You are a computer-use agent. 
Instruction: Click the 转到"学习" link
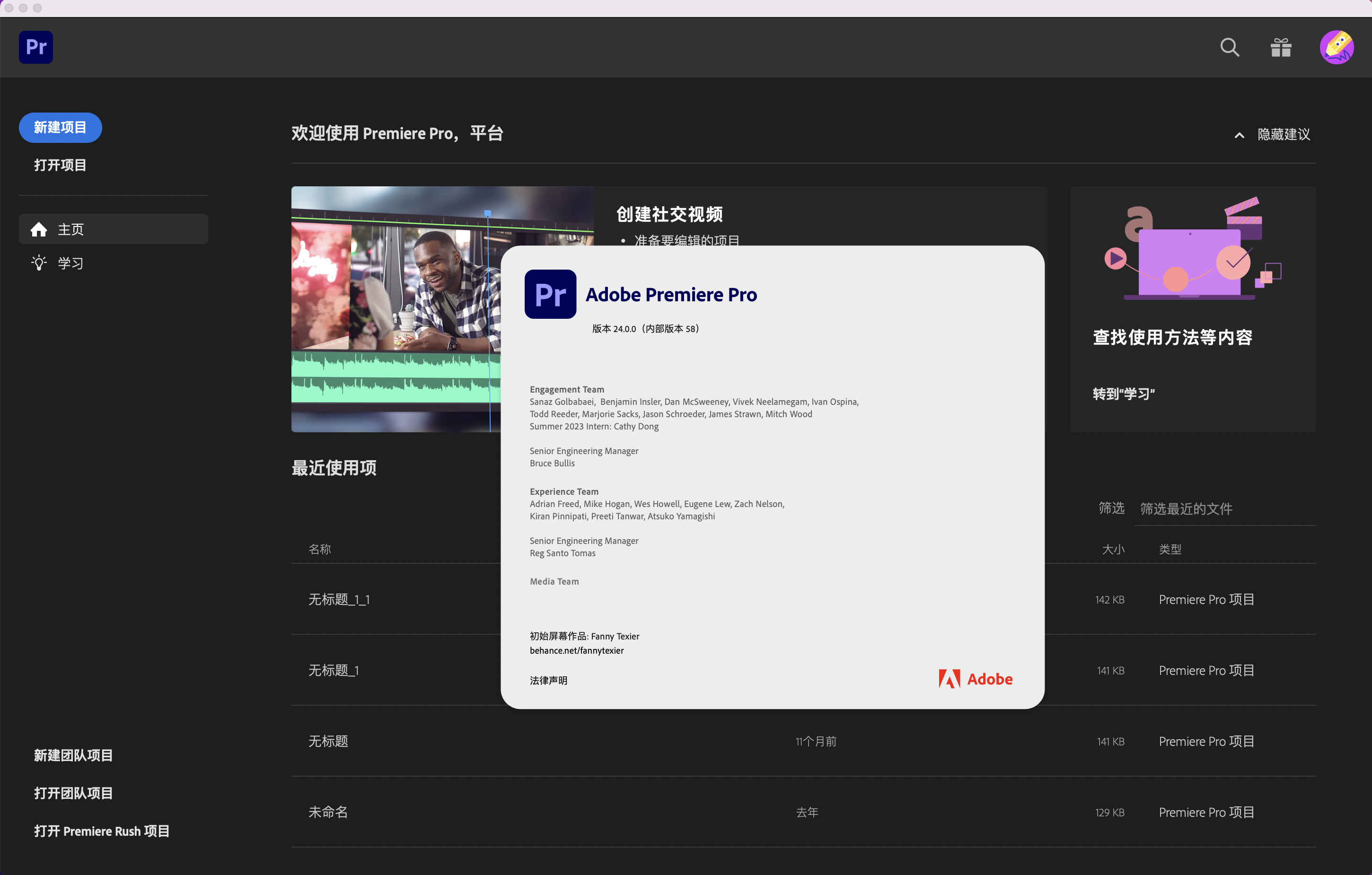pos(1123,393)
